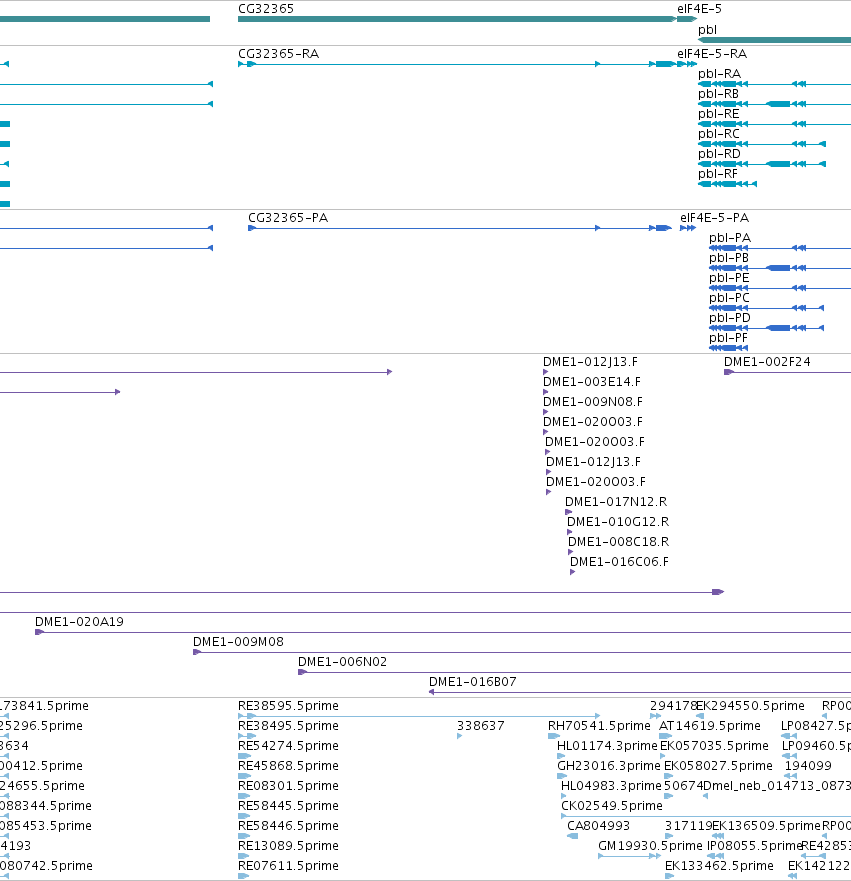Select the DME1-016C06.F label

click(x=619, y=562)
